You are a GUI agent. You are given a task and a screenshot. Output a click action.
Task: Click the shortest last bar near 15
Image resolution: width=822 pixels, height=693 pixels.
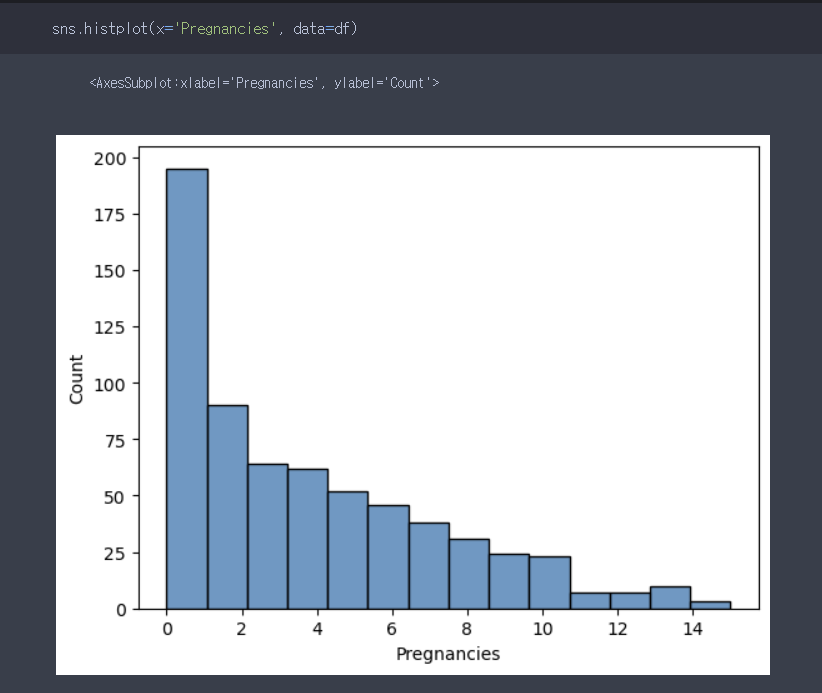click(x=710, y=605)
